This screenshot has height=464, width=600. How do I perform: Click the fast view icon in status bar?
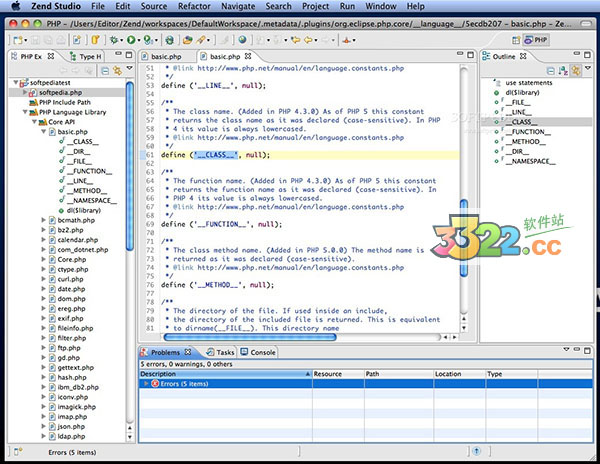point(18,452)
